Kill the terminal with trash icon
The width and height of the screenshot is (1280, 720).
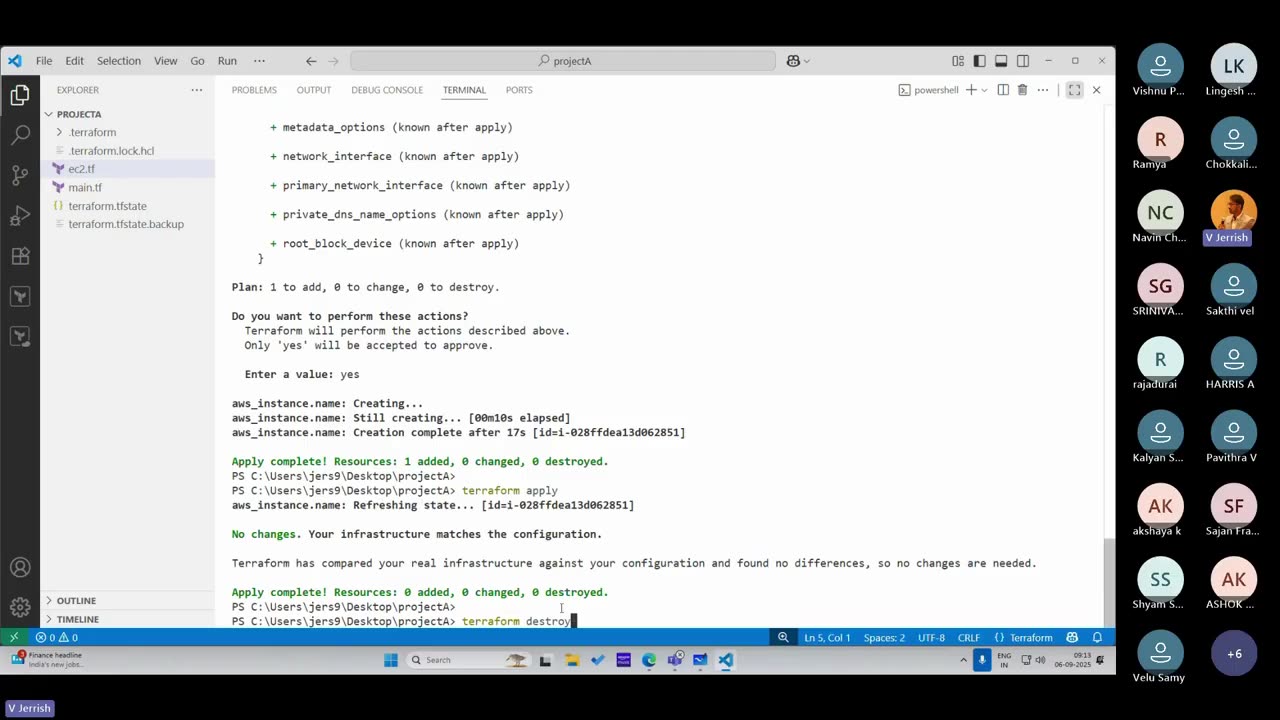(x=1022, y=90)
